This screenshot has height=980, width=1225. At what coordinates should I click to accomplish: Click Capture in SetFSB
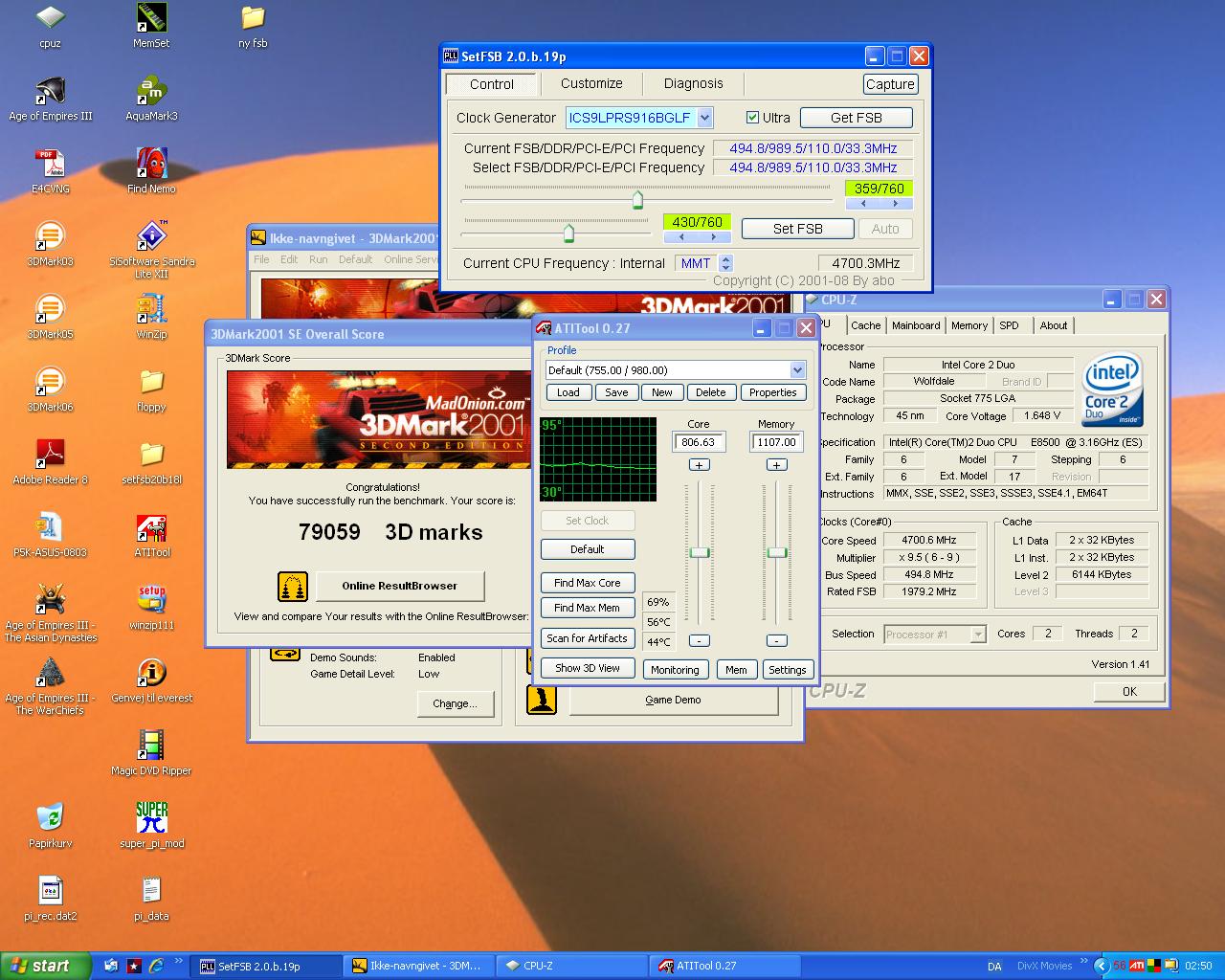[x=890, y=84]
